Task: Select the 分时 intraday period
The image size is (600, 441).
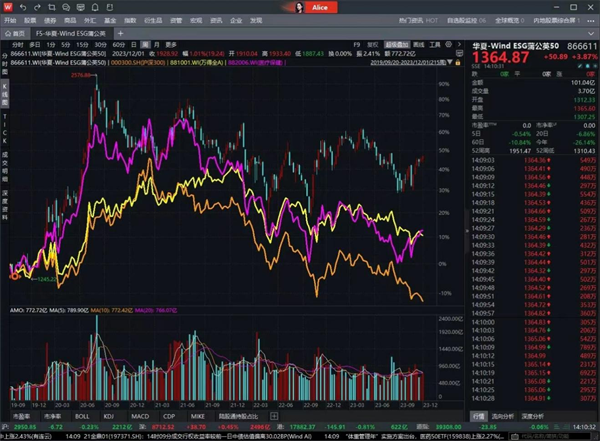Action: point(18,45)
